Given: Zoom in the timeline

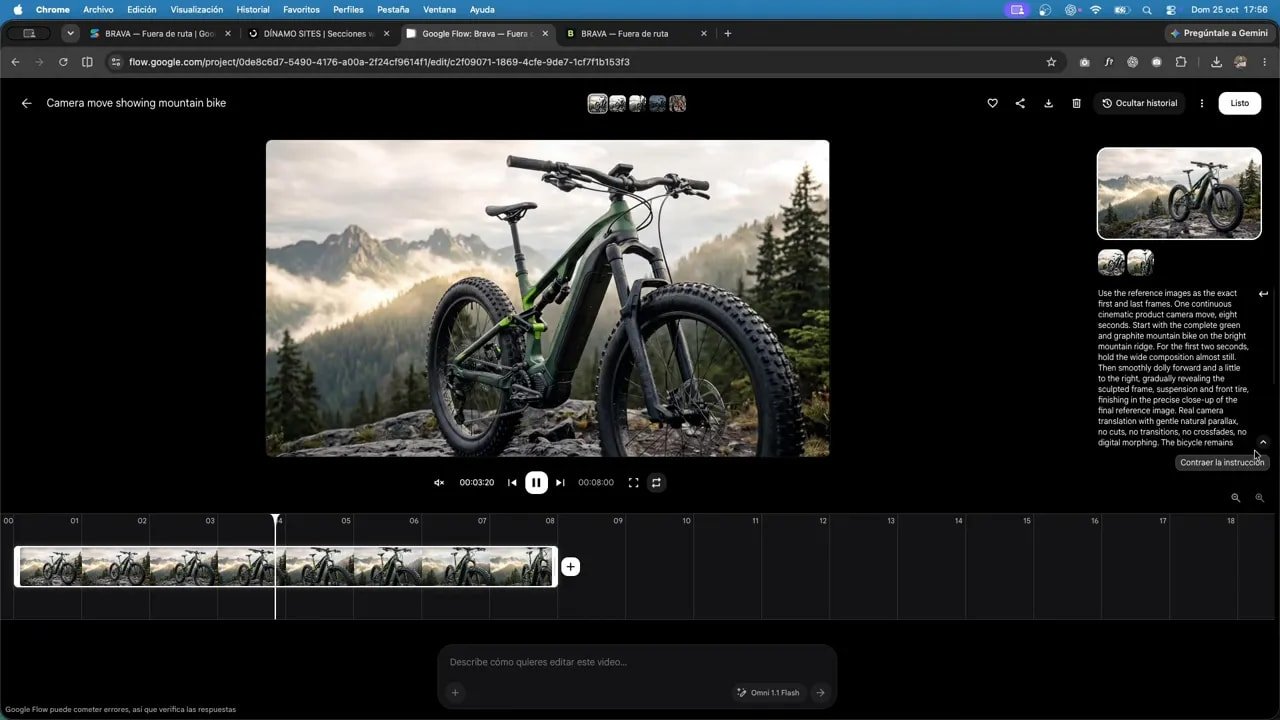Looking at the screenshot, I should pyautogui.click(x=1260, y=498).
